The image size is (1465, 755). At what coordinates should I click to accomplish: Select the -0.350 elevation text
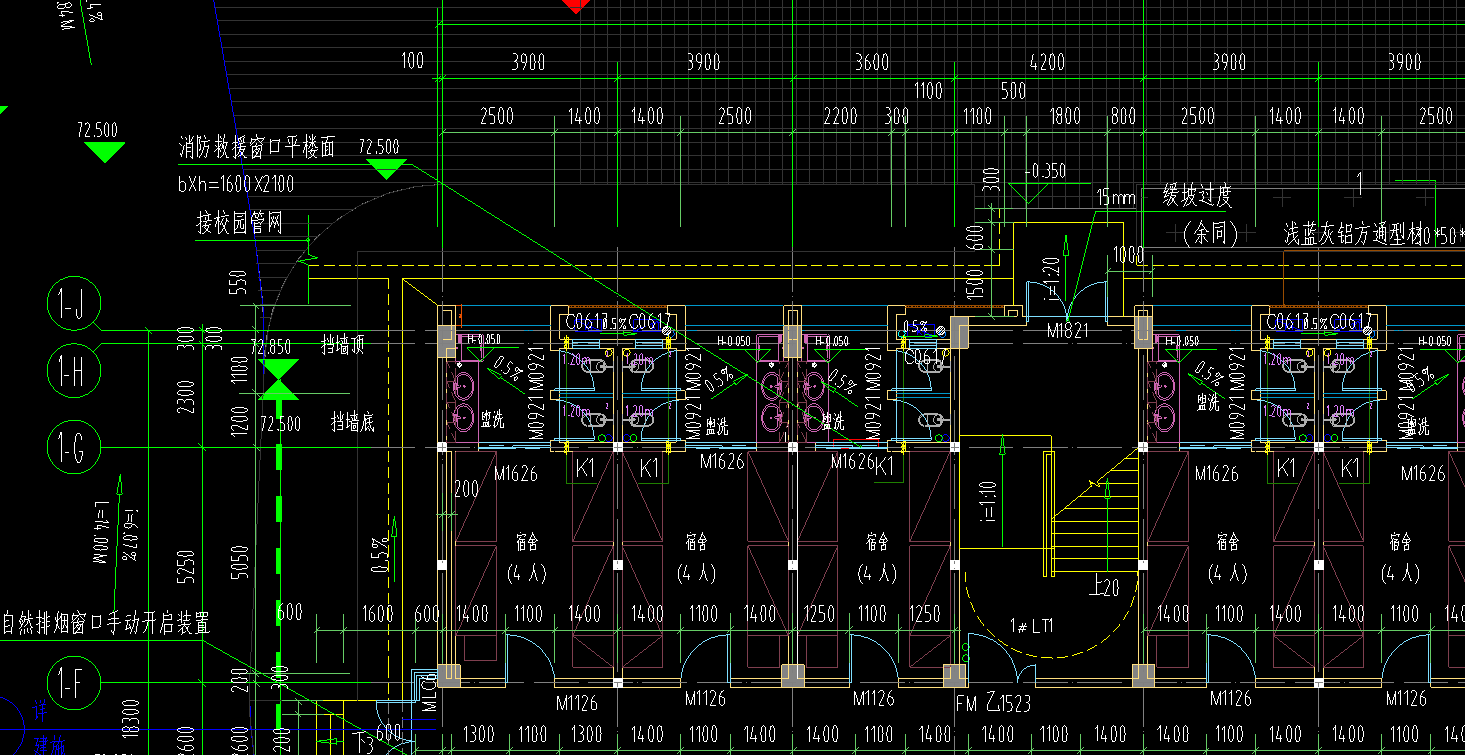(x=1045, y=171)
